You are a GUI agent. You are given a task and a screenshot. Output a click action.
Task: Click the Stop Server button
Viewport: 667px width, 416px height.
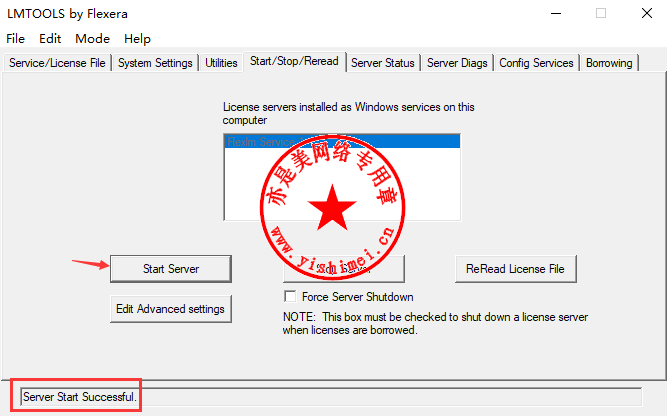click(x=344, y=269)
